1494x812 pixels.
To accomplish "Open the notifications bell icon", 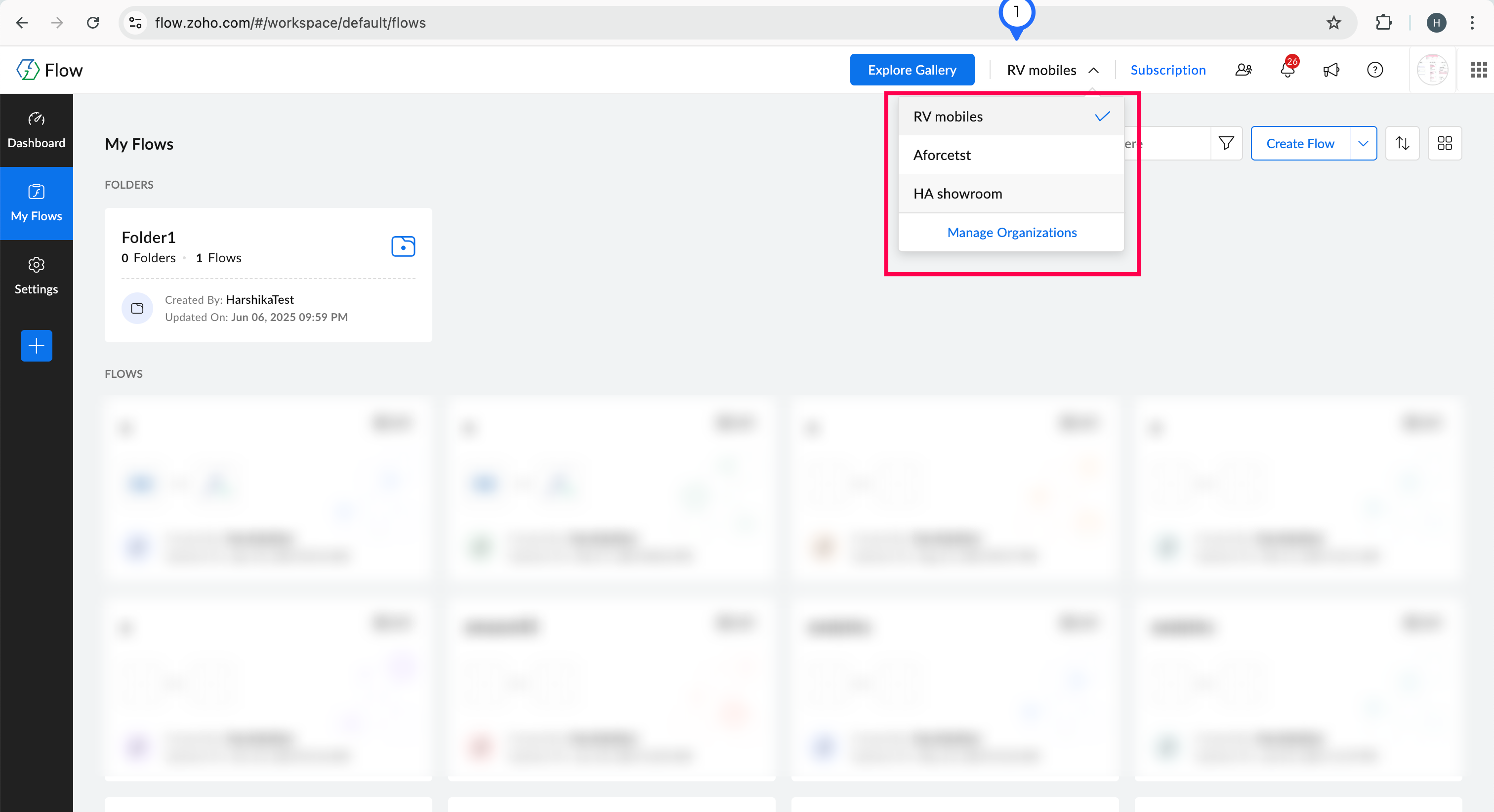I will click(1287, 70).
